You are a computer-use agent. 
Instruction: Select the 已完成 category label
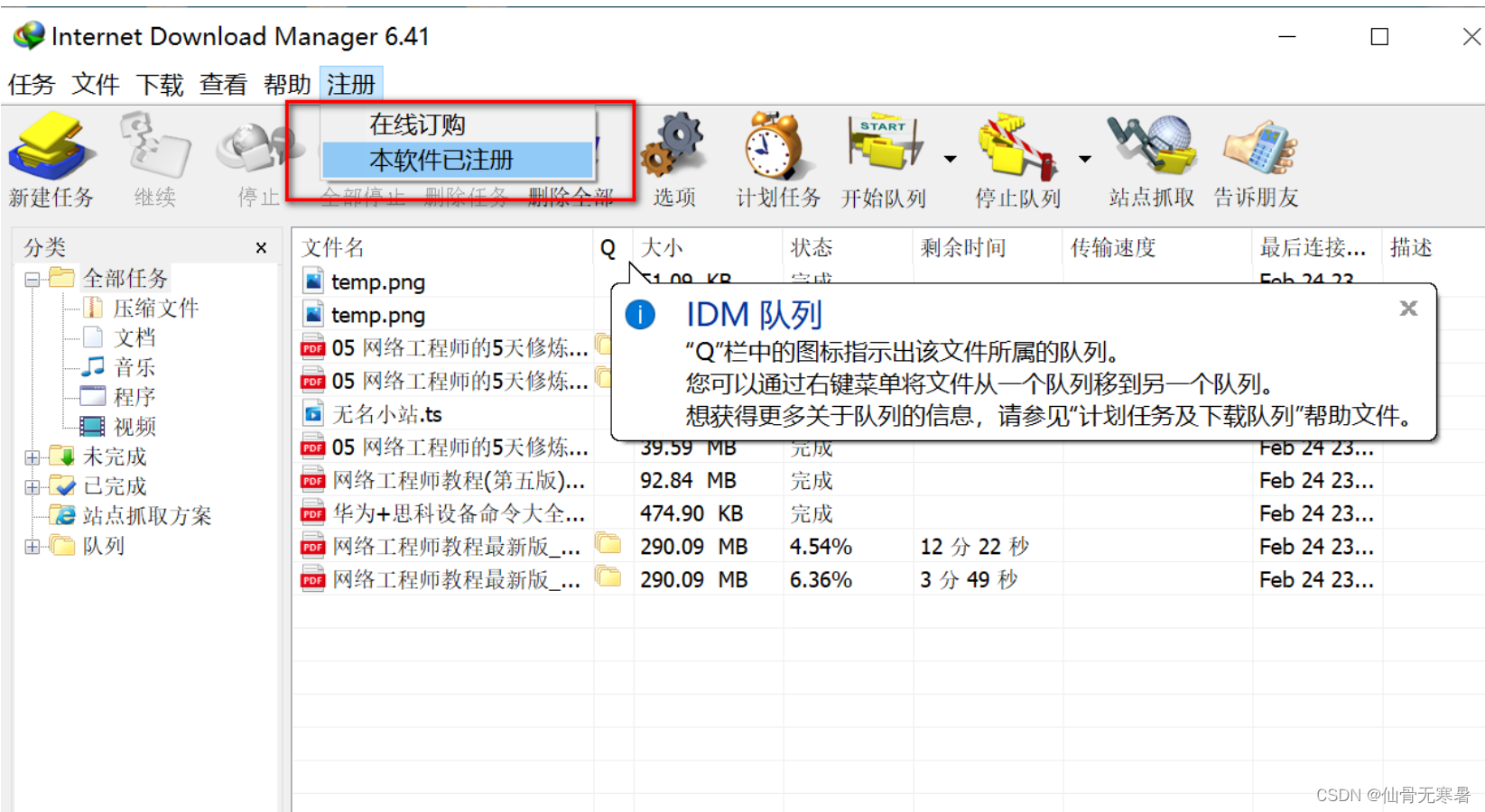[115, 486]
